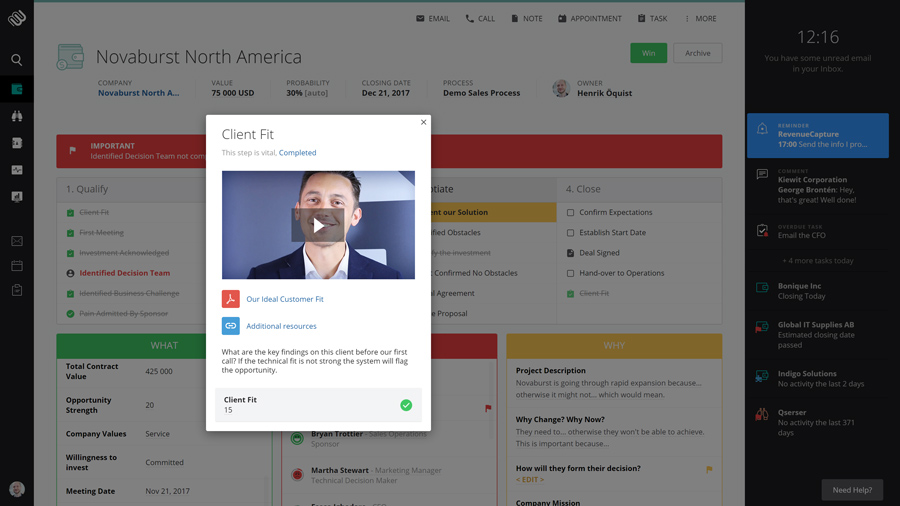Click the Novaburst North A... company link
Image resolution: width=900 pixels, height=506 pixels.
pos(138,93)
